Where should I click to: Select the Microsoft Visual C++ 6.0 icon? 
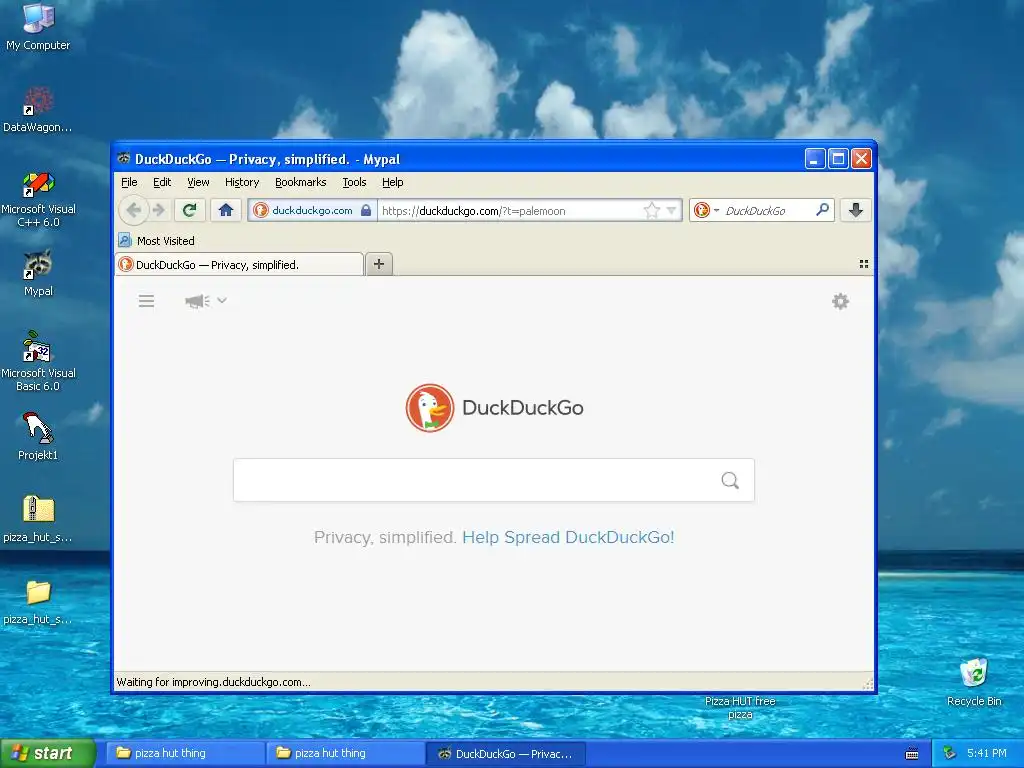pyautogui.click(x=38, y=199)
